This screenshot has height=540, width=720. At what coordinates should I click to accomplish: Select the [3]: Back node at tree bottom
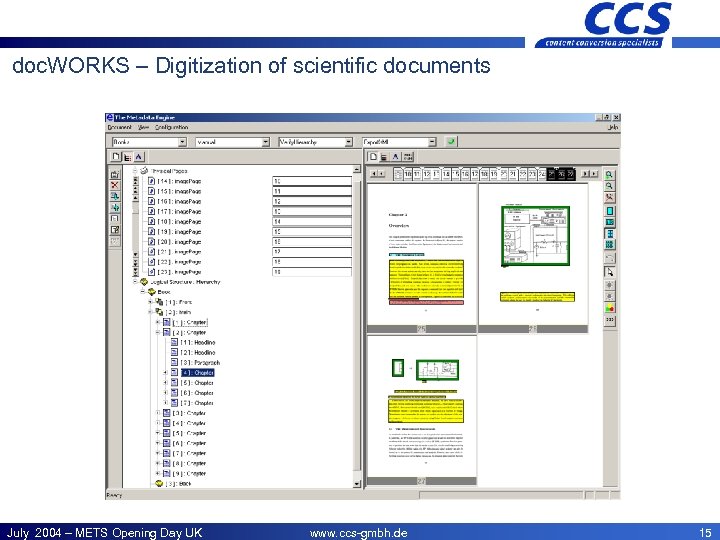pos(174,484)
